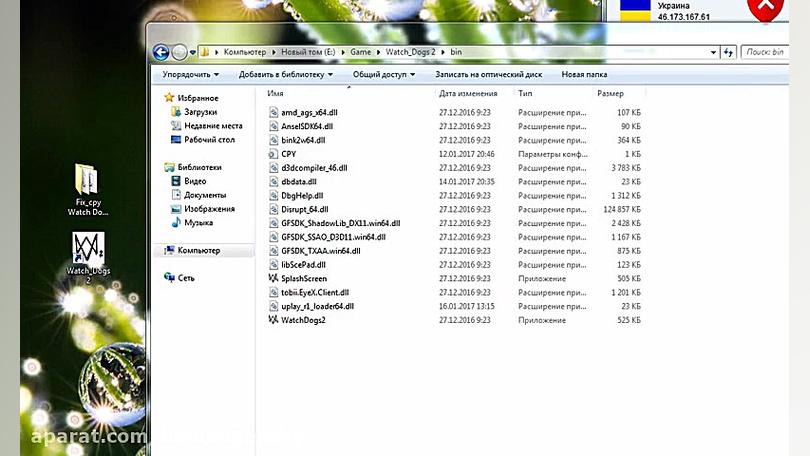The image size is (810, 456).
Task: Sort by the 'Тип' column header
Action: [x=525, y=93]
